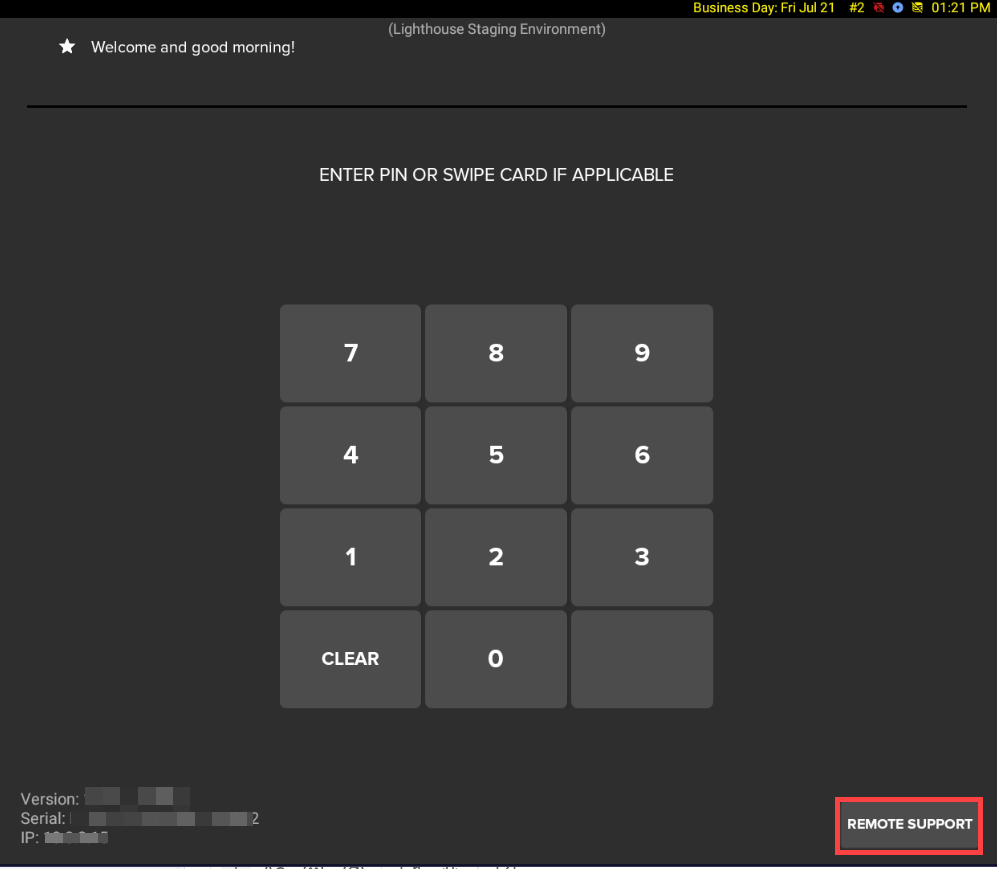The width and height of the screenshot is (997, 869).
Task: Click the blue circular status icon in the status bar
Action: 897,8
